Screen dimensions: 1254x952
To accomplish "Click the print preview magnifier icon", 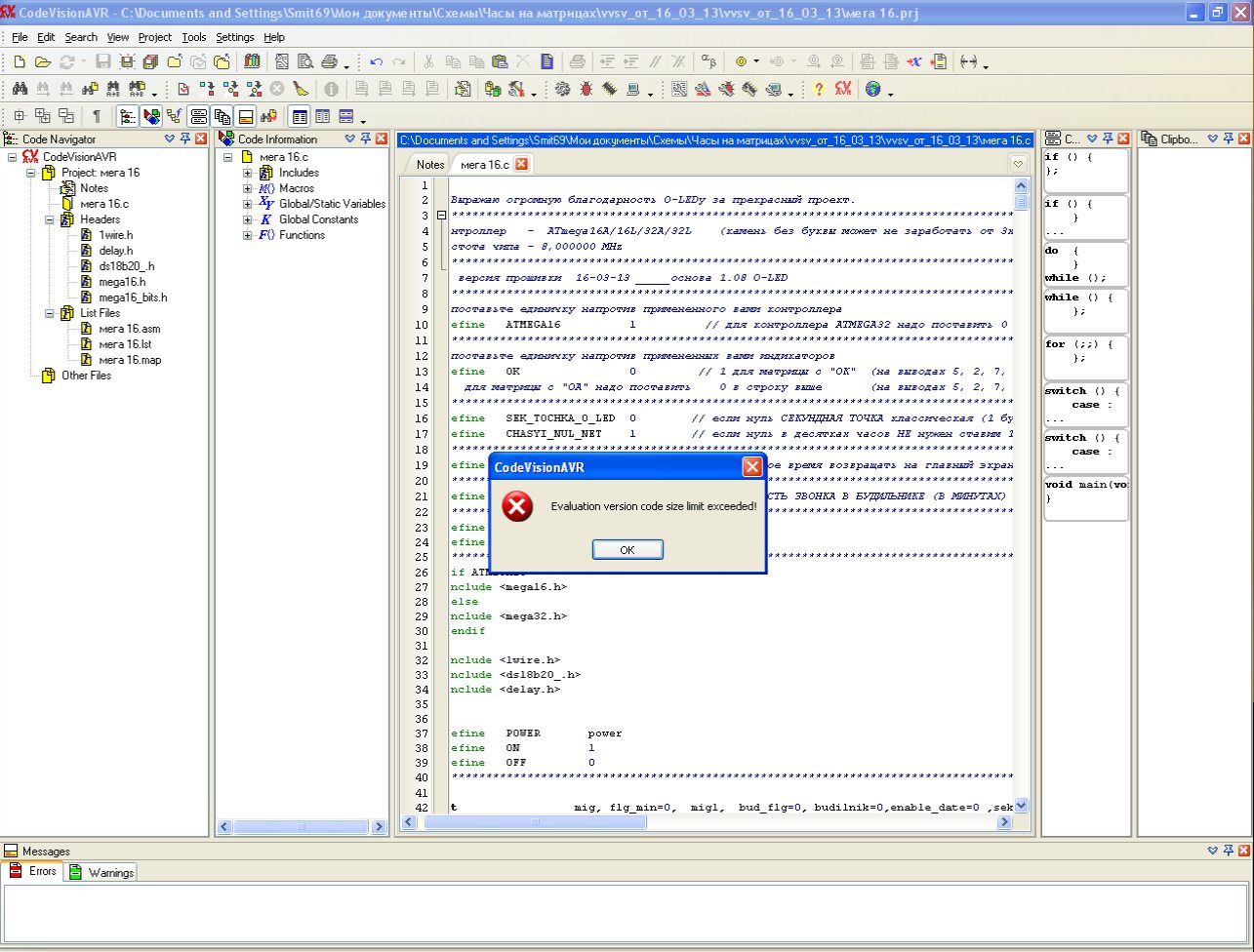I will pos(305,61).
